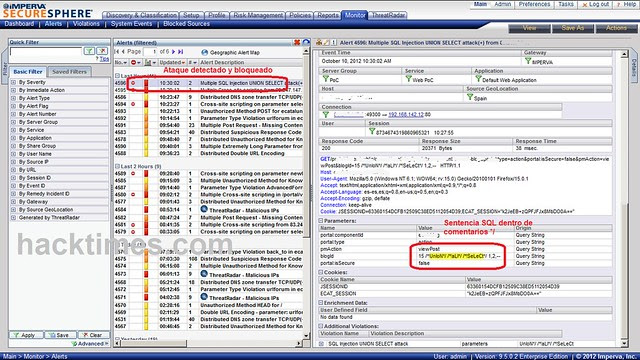
Task: Filter by Connection source funnel icon
Action: [325, 115]
